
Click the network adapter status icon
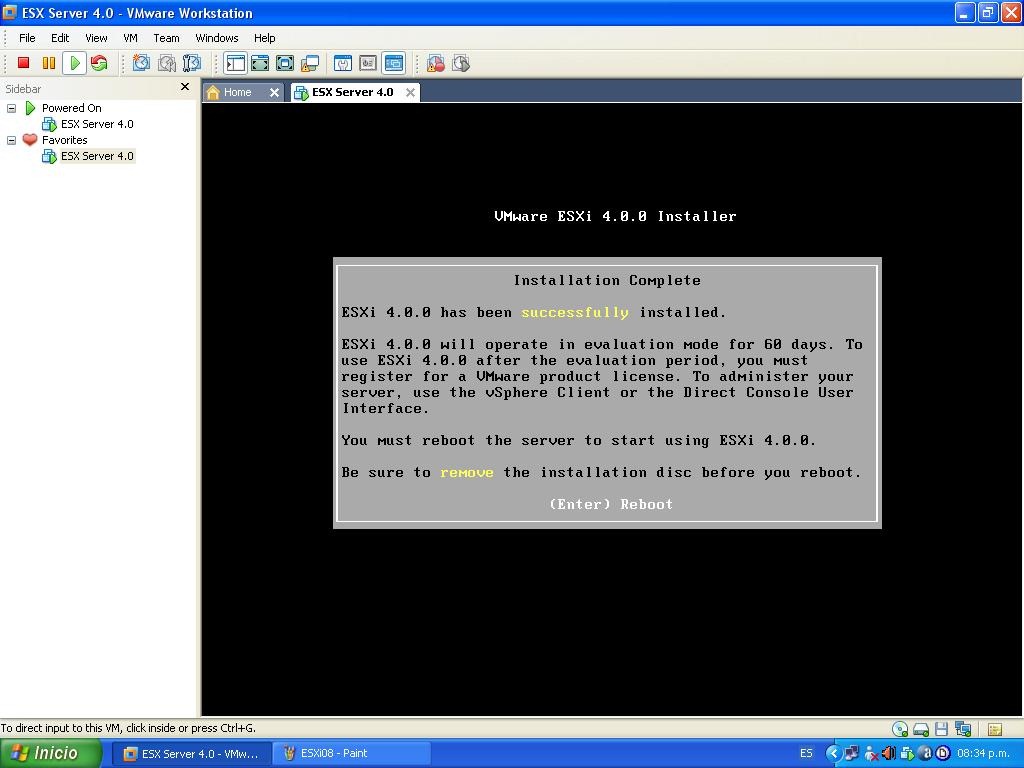click(963, 729)
